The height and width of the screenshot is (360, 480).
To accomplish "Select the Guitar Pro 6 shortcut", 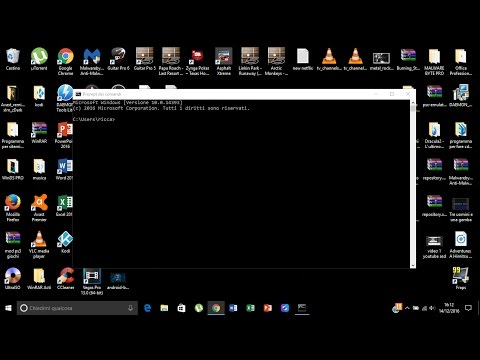I will [x=118, y=59].
